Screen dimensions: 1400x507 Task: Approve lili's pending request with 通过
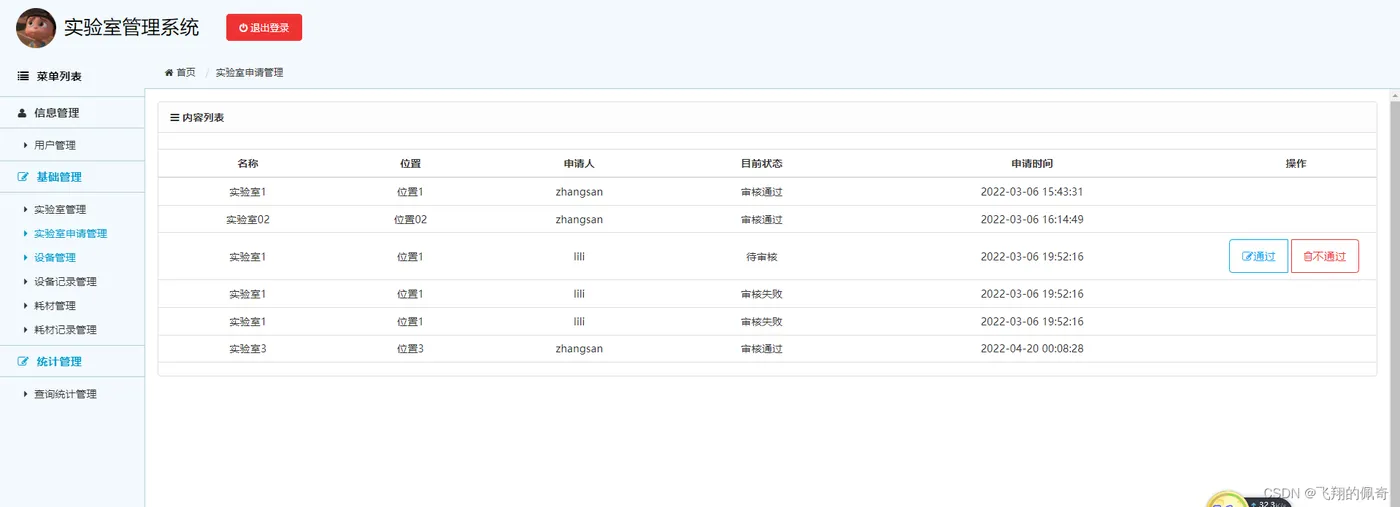pos(1258,257)
